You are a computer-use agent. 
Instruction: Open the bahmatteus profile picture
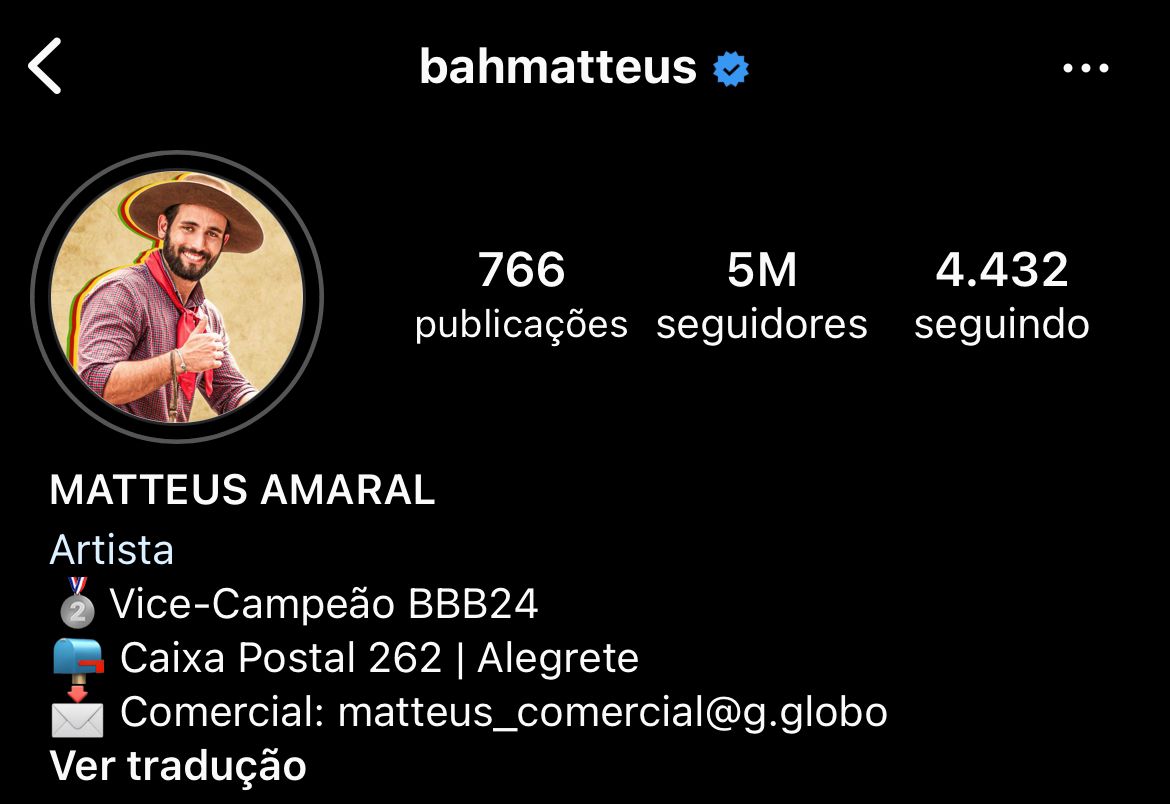coord(177,297)
